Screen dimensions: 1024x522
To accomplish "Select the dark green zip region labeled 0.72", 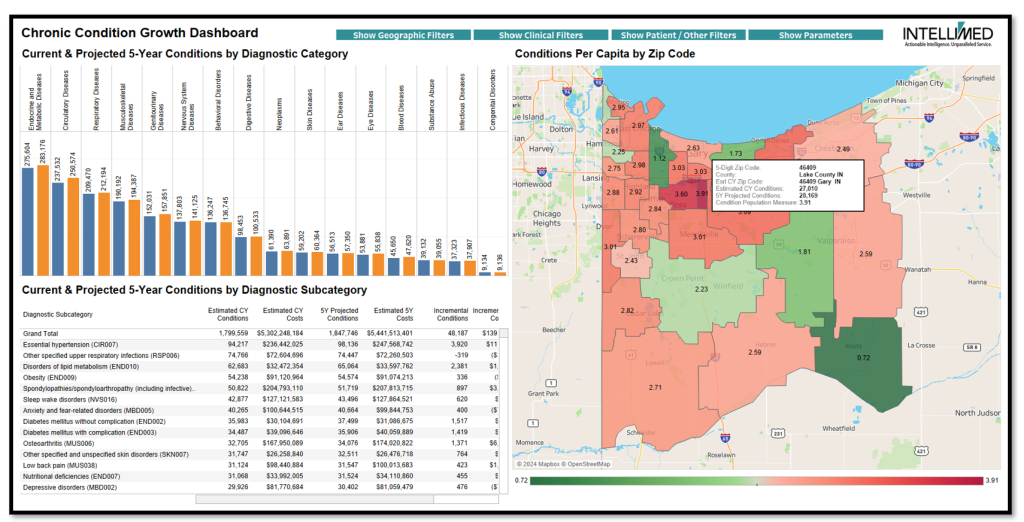I will tap(863, 358).
